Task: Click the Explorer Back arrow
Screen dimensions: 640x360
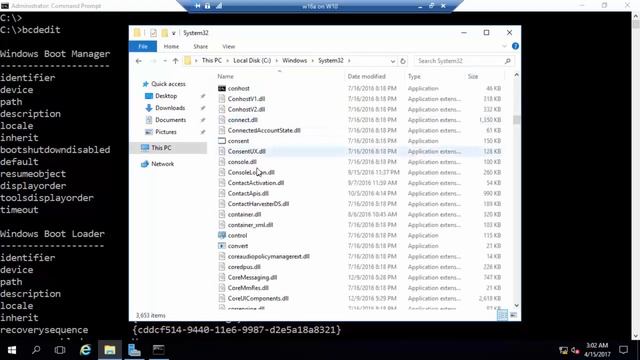Action: pos(139,61)
